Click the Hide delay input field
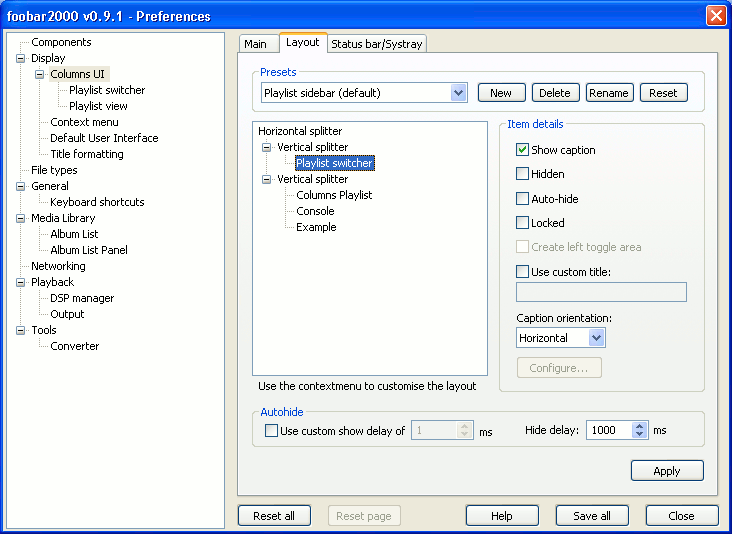 [x=610, y=430]
